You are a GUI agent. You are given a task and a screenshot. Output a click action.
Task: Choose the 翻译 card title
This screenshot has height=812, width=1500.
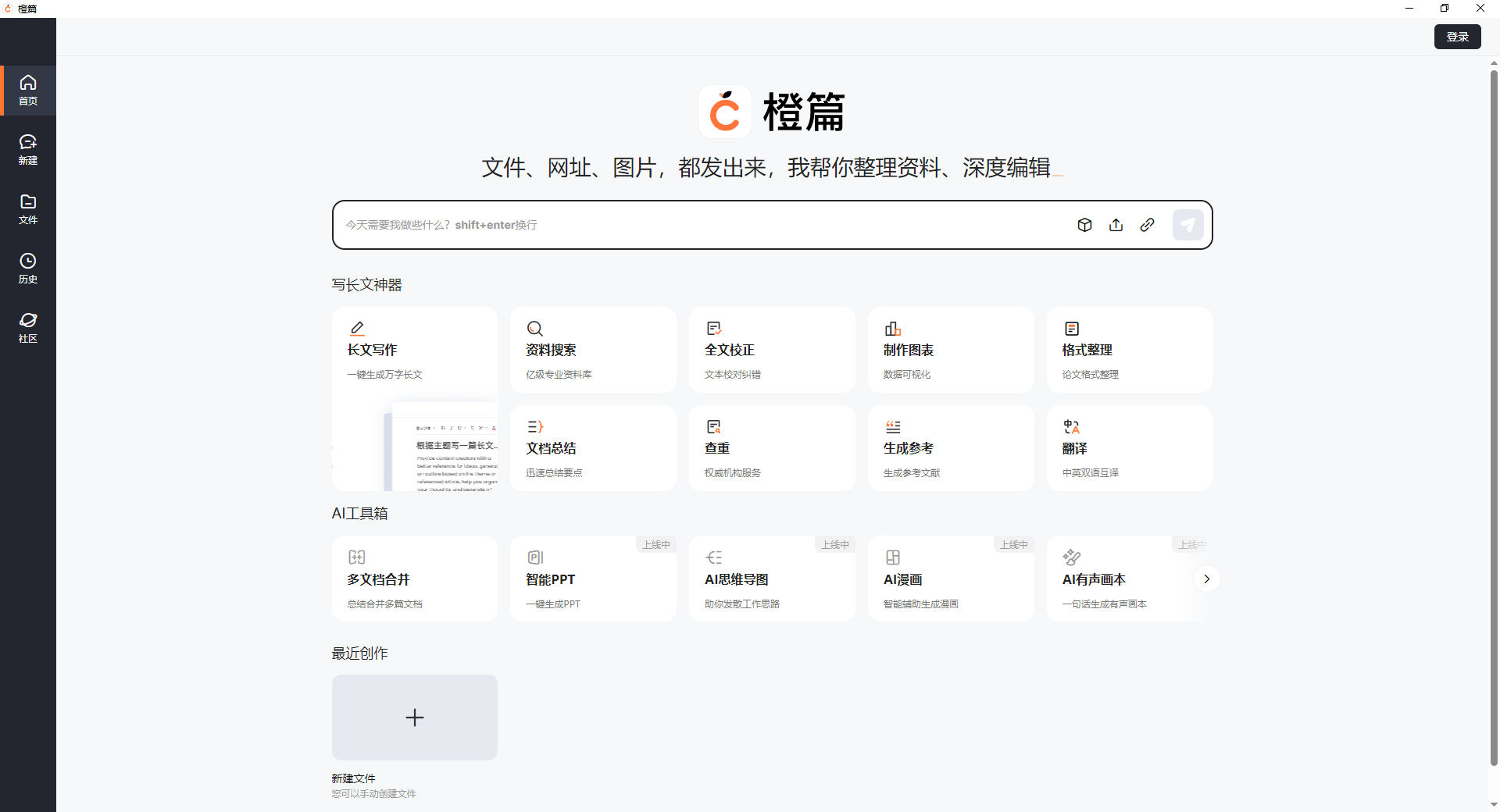pyautogui.click(x=1075, y=448)
